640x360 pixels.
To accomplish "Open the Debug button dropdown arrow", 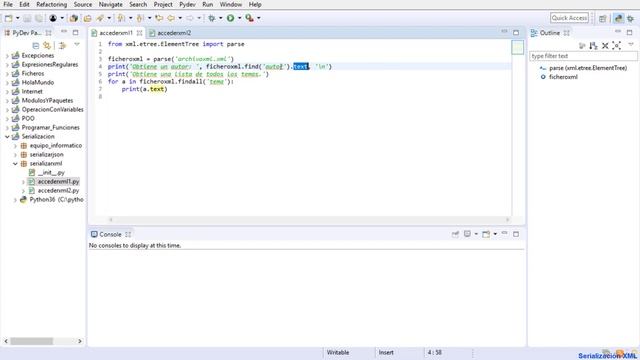I will coord(220,18).
